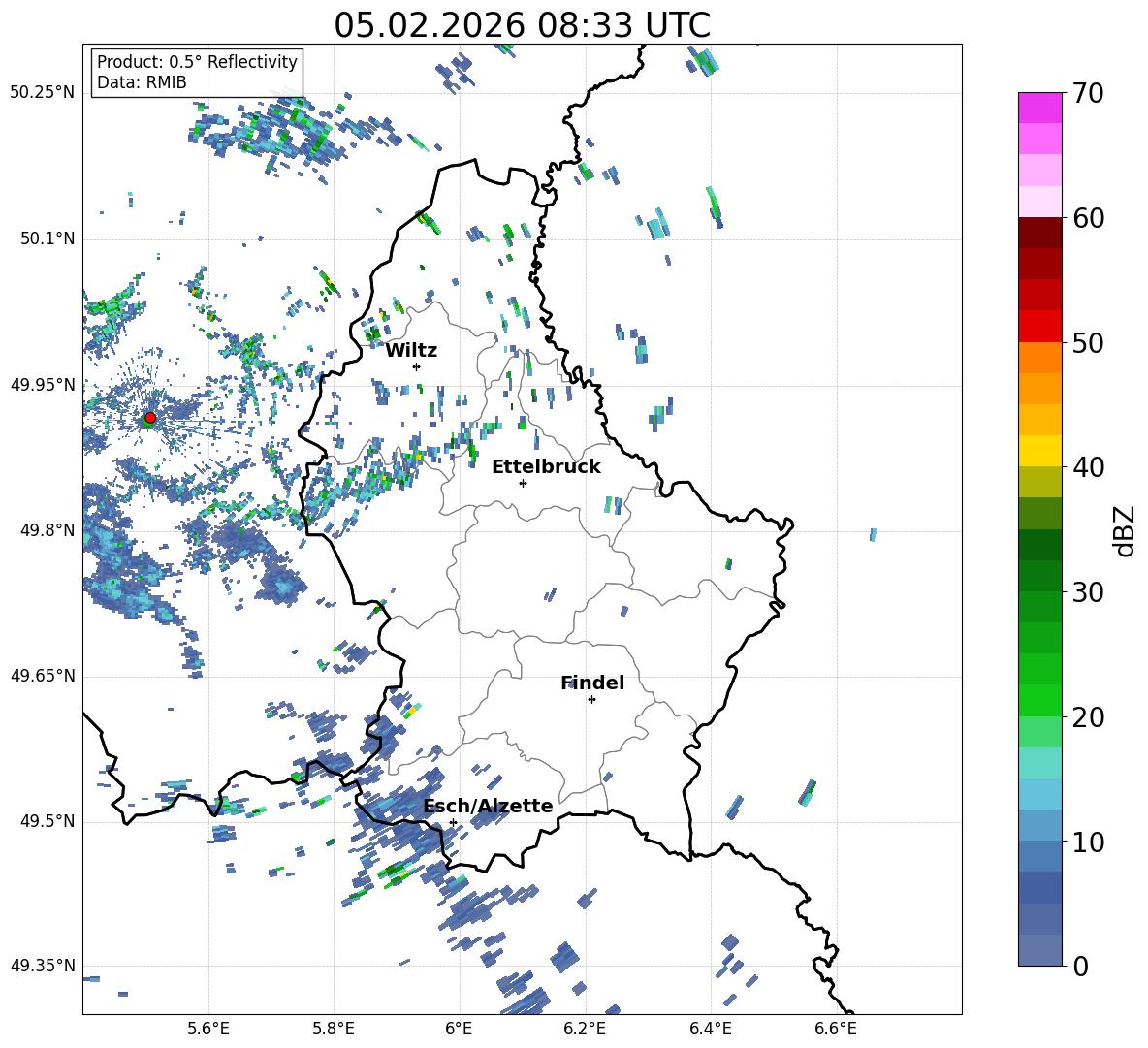Click the Findel city label
1148x1048 pixels.
click(x=592, y=683)
